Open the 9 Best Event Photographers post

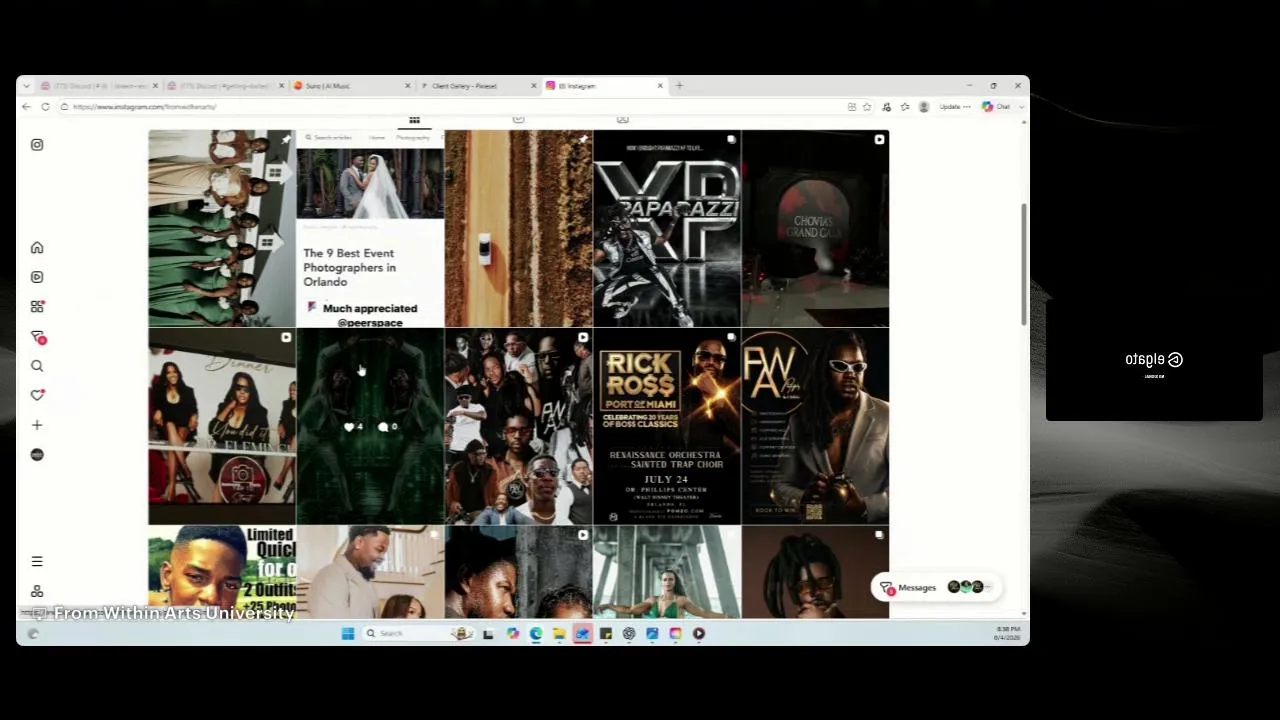(x=370, y=228)
